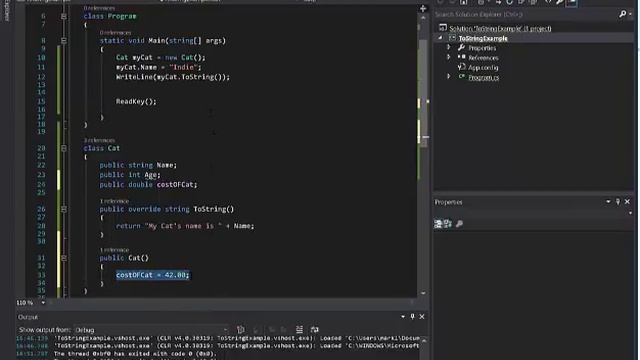
Task: Click the Solution Explorer search magnifier icon
Action: (x=622, y=14)
